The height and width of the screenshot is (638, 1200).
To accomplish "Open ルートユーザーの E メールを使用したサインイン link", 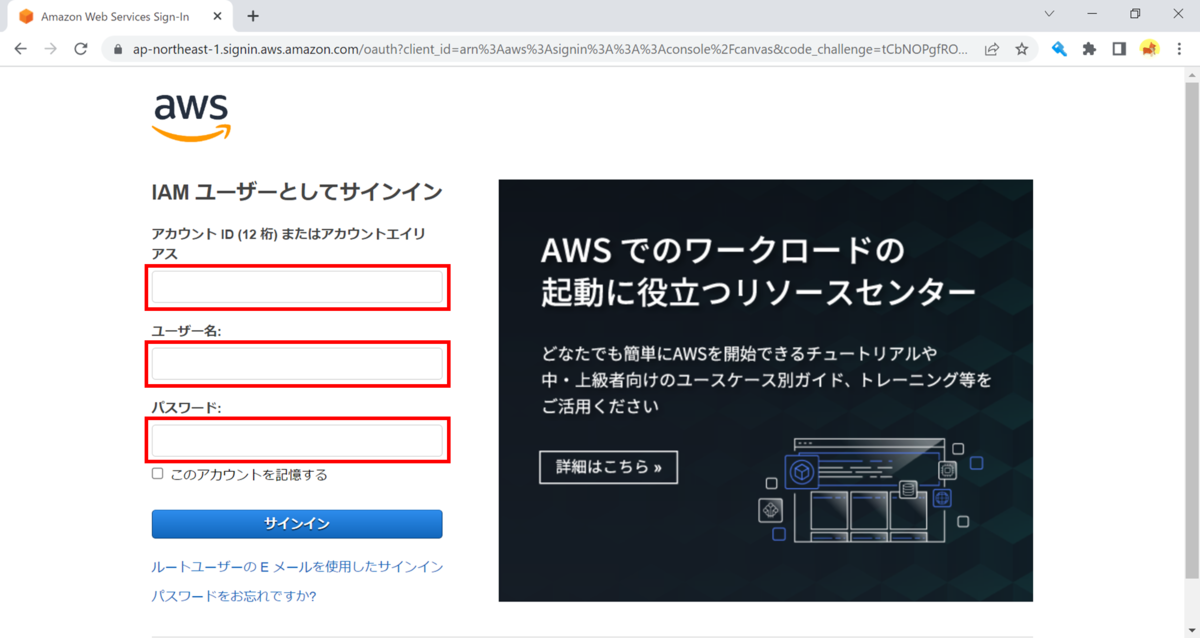I will [x=297, y=567].
